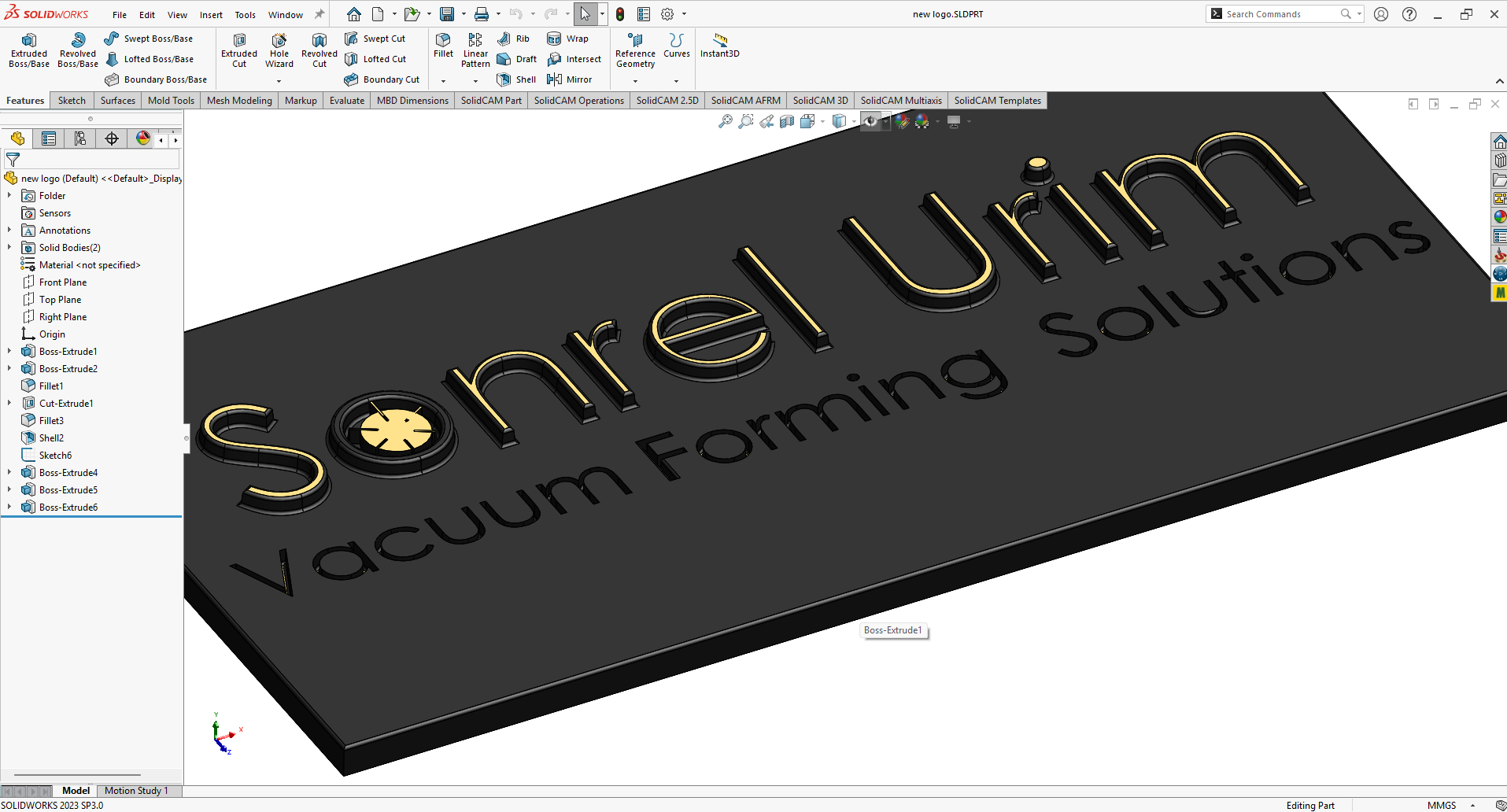Viewport: 1507px width, 812px height.
Task: Click Zoom to Area icon
Action: [x=746, y=121]
